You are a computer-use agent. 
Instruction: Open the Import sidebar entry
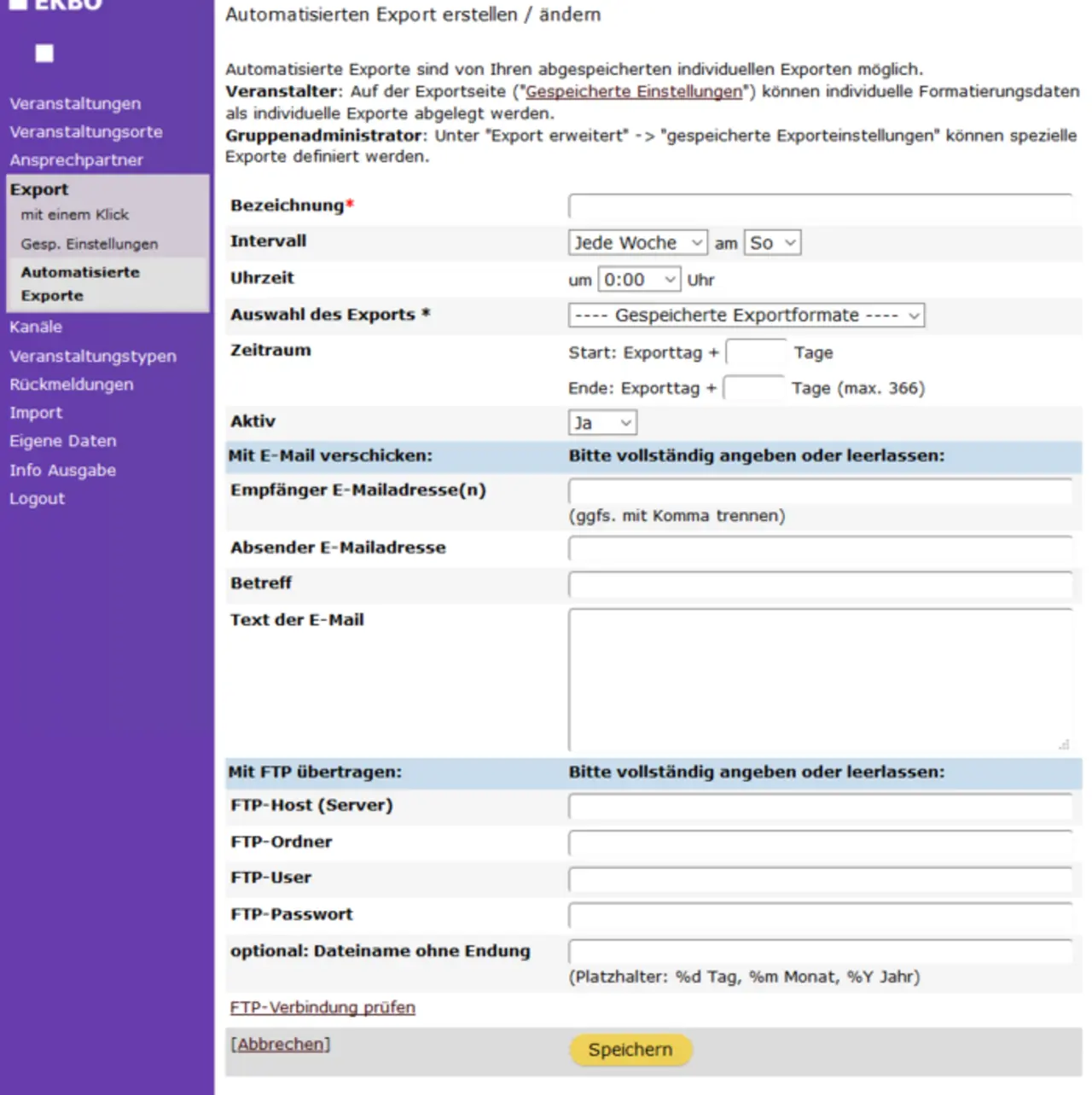pos(36,413)
